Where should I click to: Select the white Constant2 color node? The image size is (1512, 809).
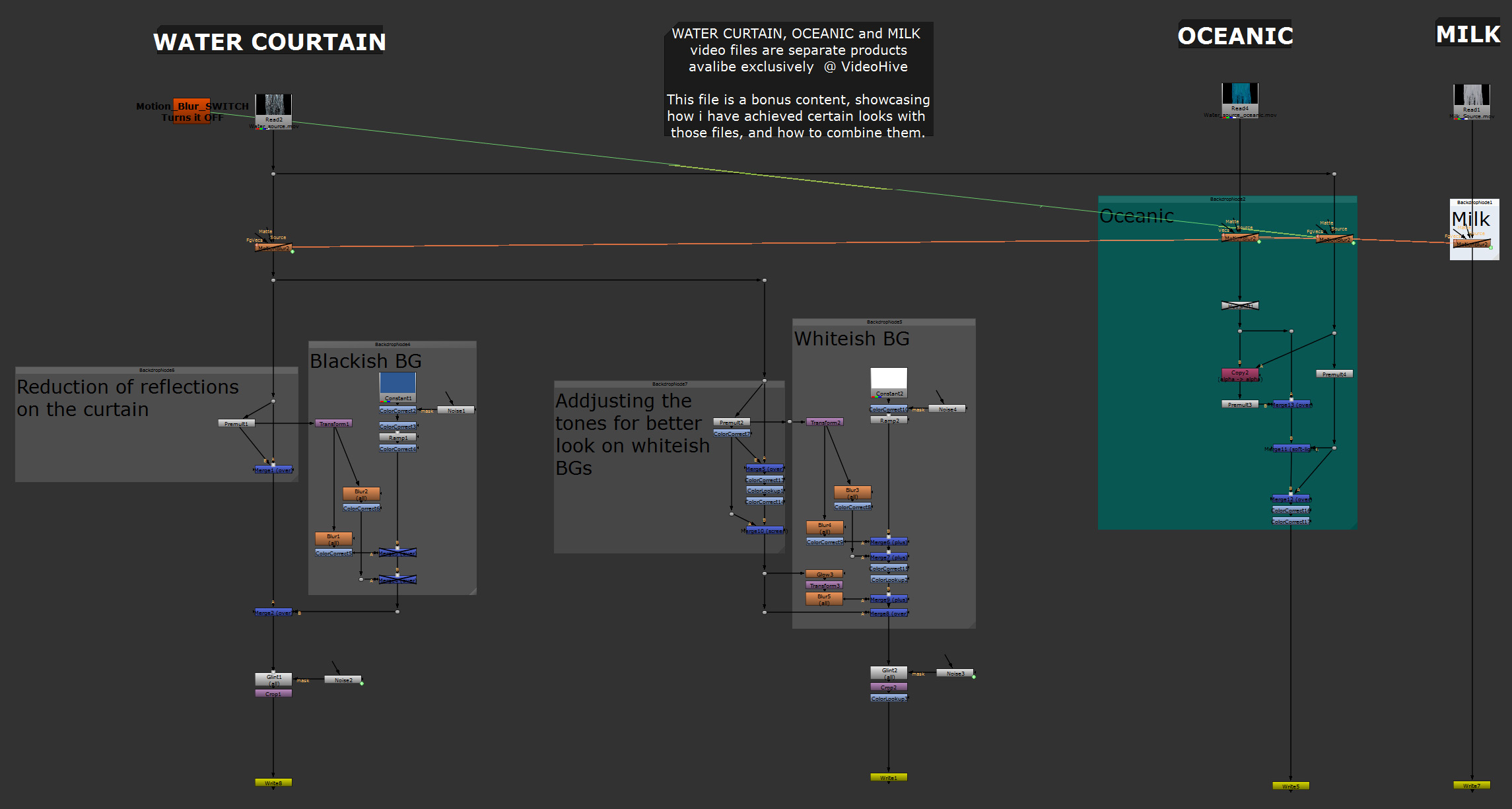click(x=889, y=382)
